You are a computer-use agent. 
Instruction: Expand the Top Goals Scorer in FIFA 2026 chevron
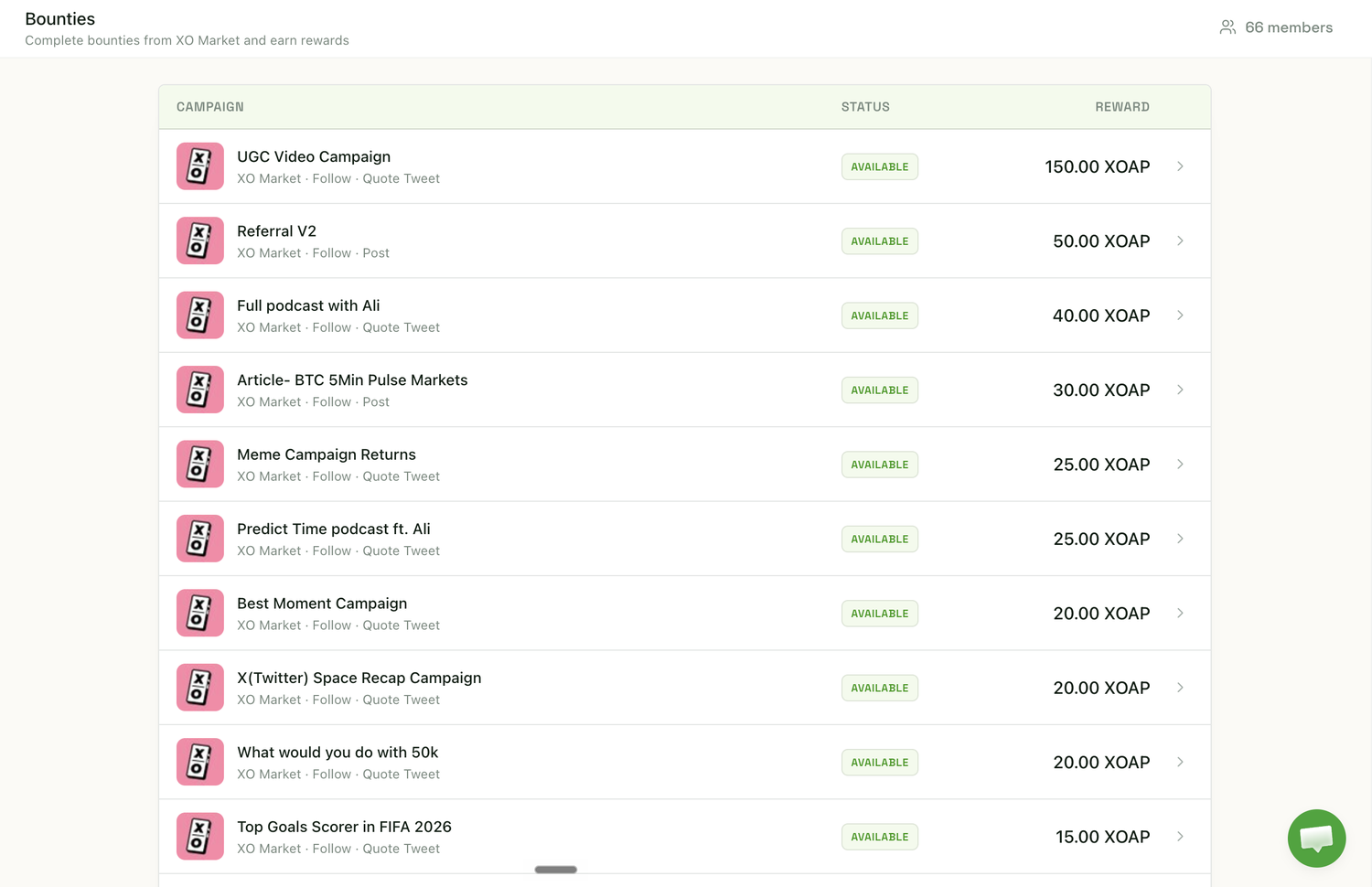click(1181, 837)
